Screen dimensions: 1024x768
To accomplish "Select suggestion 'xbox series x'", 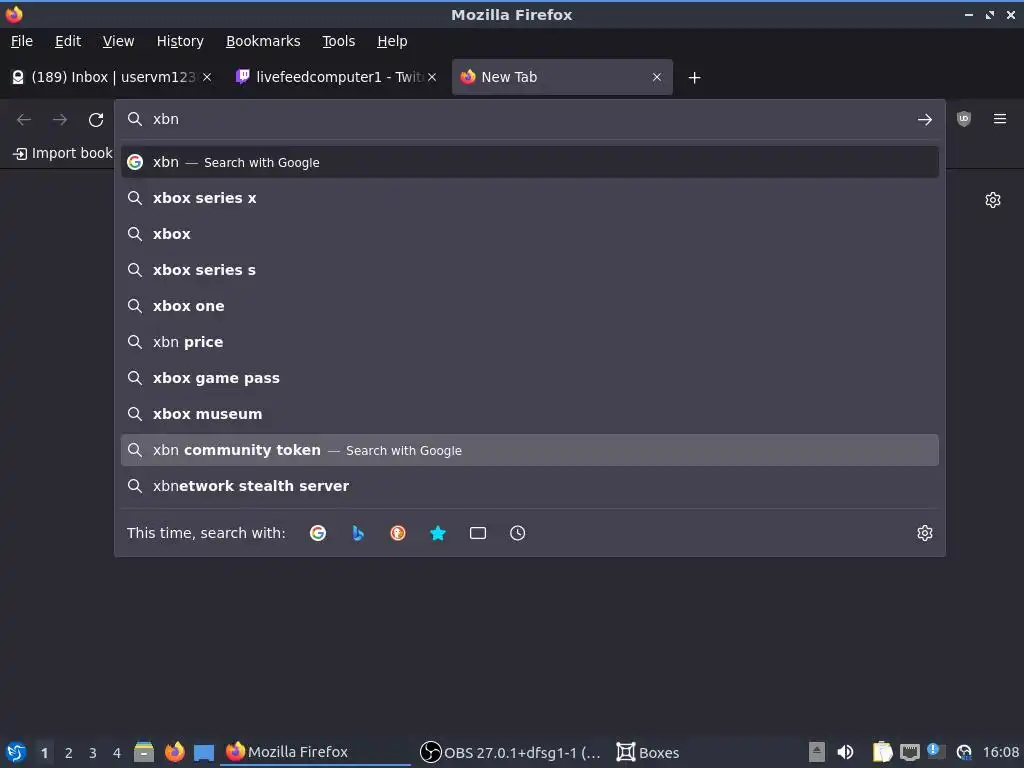I will 530,198.
